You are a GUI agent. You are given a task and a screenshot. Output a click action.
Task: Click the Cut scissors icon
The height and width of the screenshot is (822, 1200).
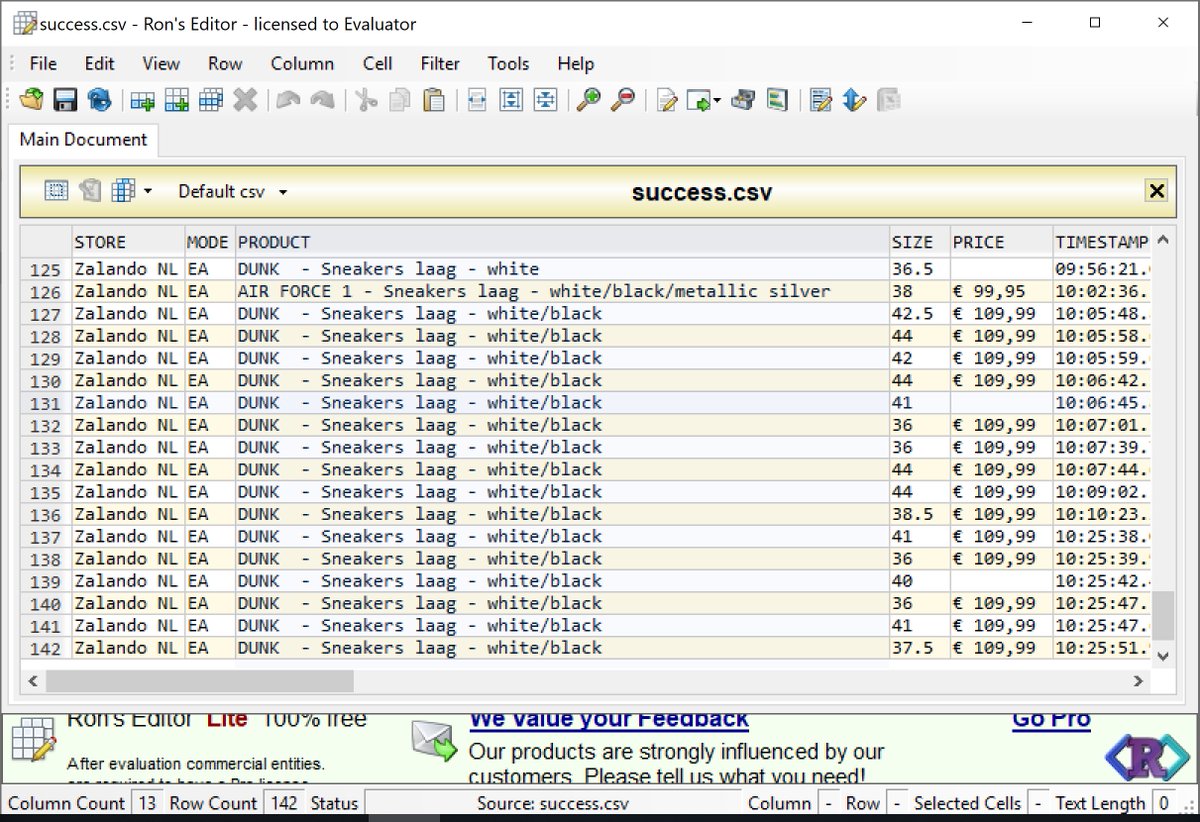pyautogui.click(x=366, y=100)
